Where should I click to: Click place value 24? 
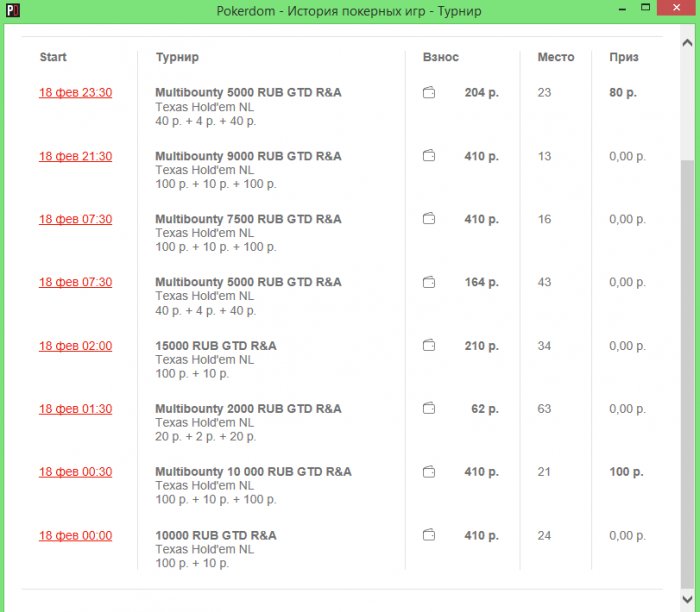(x=544, y=536)
